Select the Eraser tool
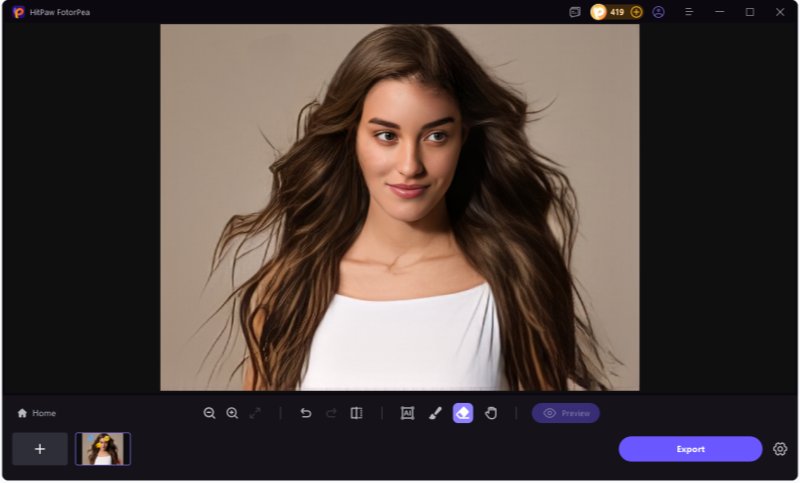 click(463, 413)
